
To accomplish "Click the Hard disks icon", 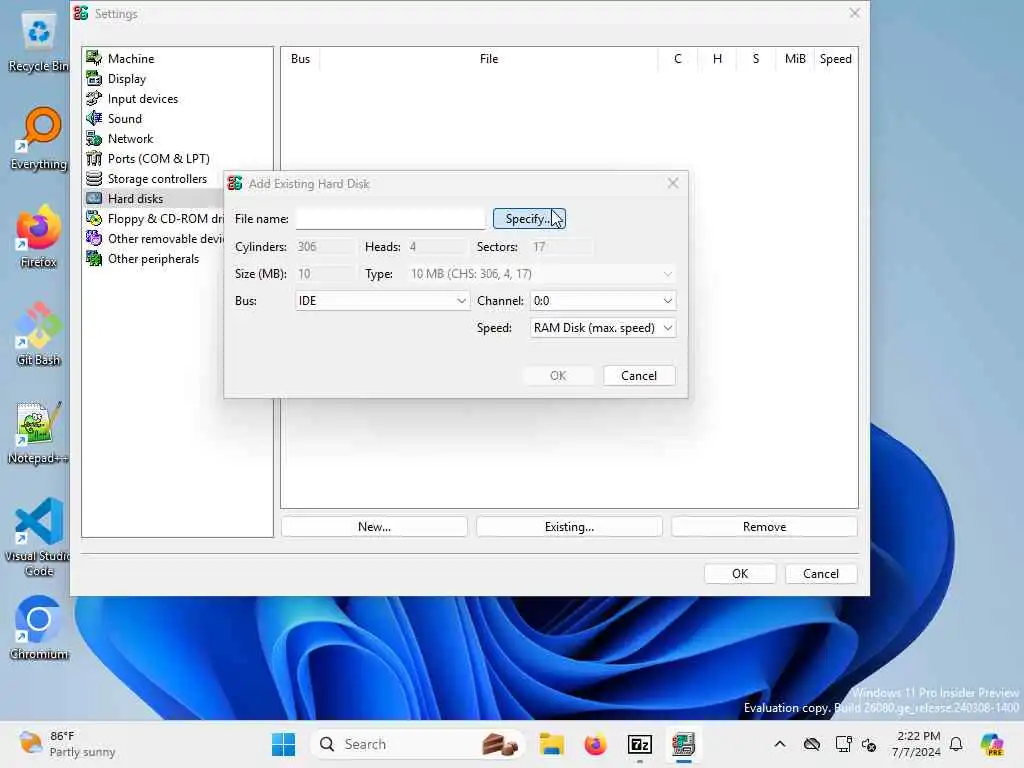I will tap(94, 199).
